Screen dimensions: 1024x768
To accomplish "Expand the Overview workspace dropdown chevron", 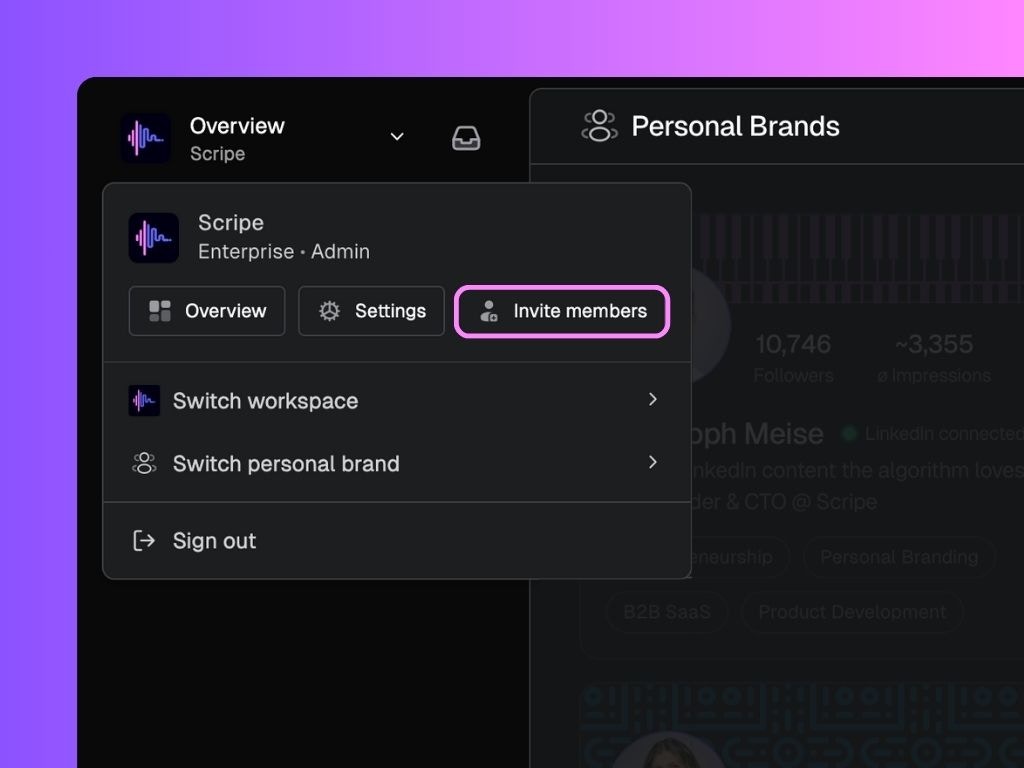I will [397, 136].
